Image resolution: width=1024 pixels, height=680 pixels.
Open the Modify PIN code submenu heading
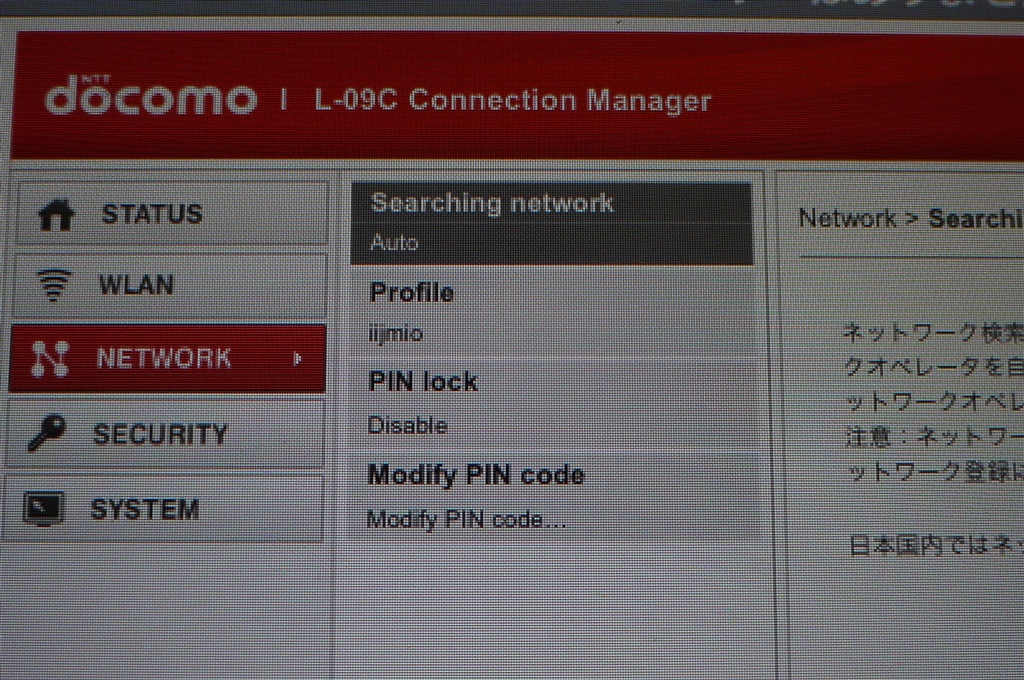point(475,475)
